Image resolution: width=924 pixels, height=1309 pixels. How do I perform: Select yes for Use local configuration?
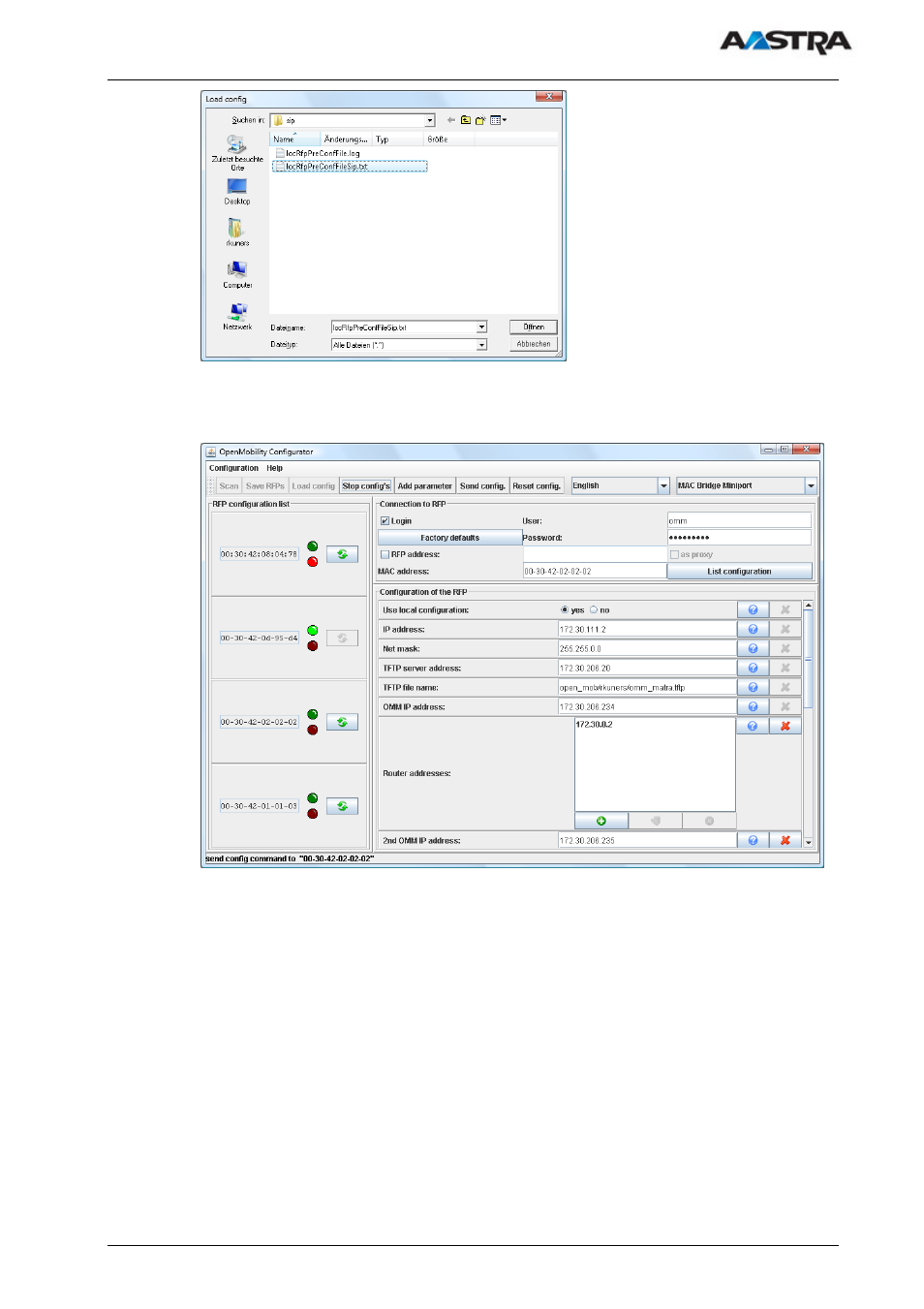click(565, 609)
